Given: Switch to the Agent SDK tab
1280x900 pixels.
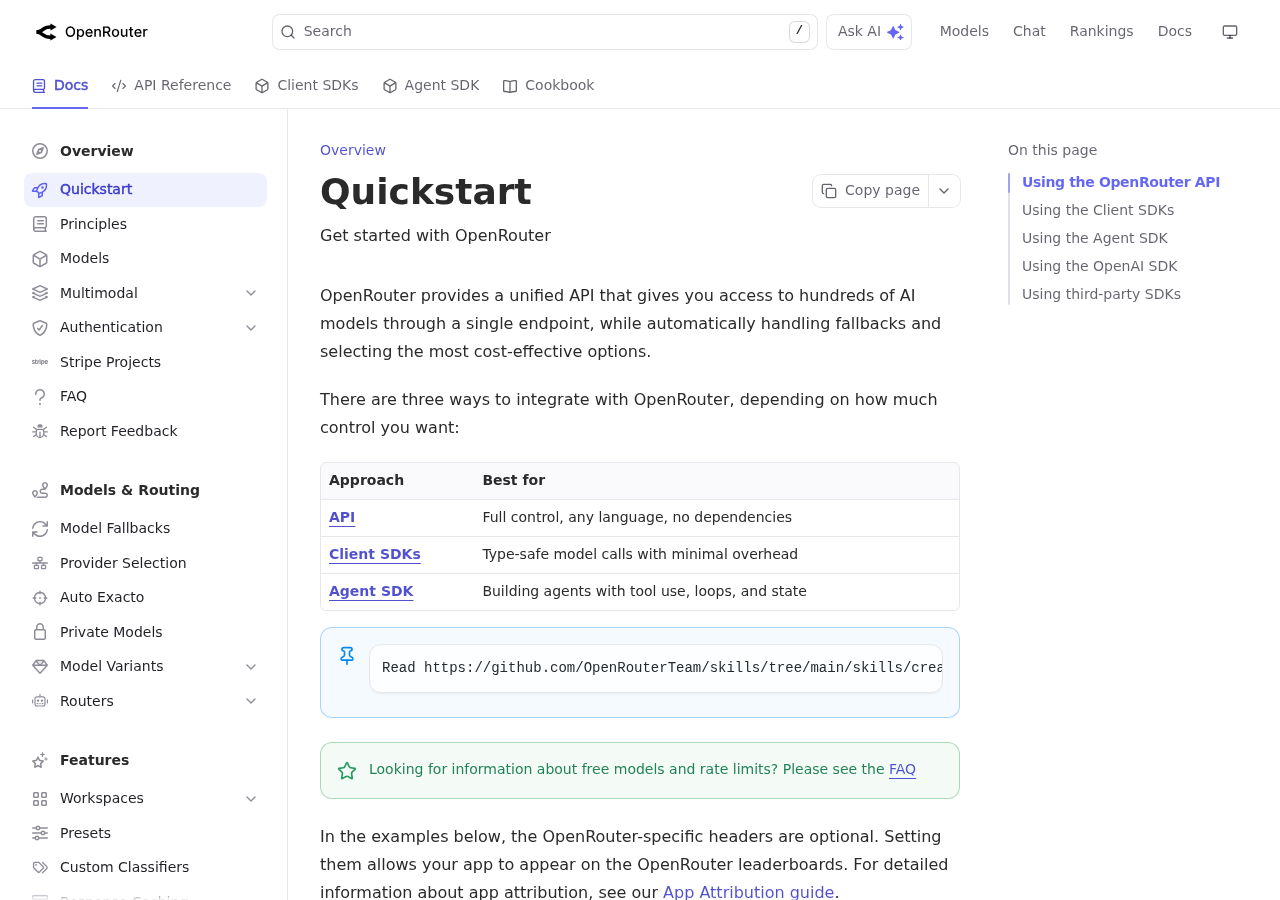Looking at the screenshot, I should point(431,86).
